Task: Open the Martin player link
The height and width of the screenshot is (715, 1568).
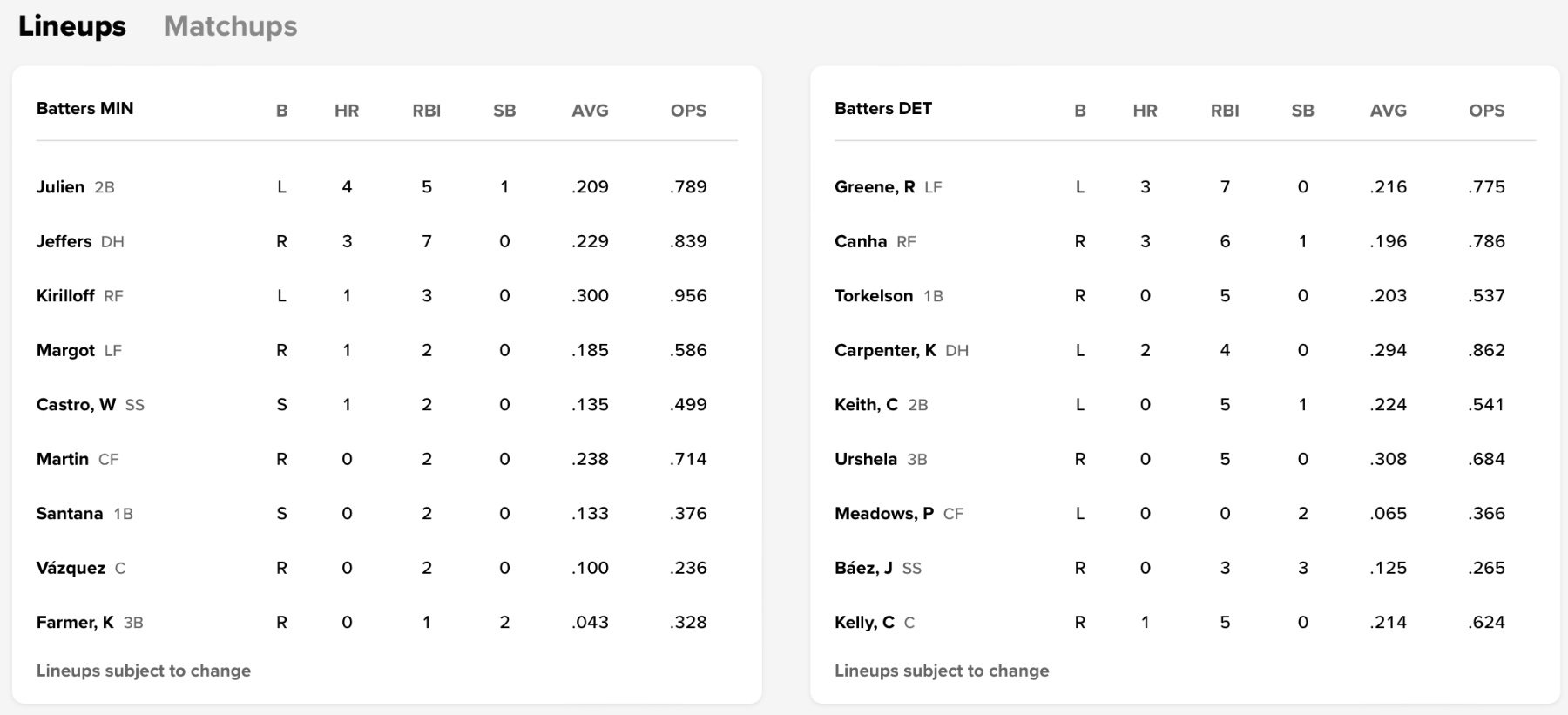Action: pyautogui.click(x=62, y=459)
